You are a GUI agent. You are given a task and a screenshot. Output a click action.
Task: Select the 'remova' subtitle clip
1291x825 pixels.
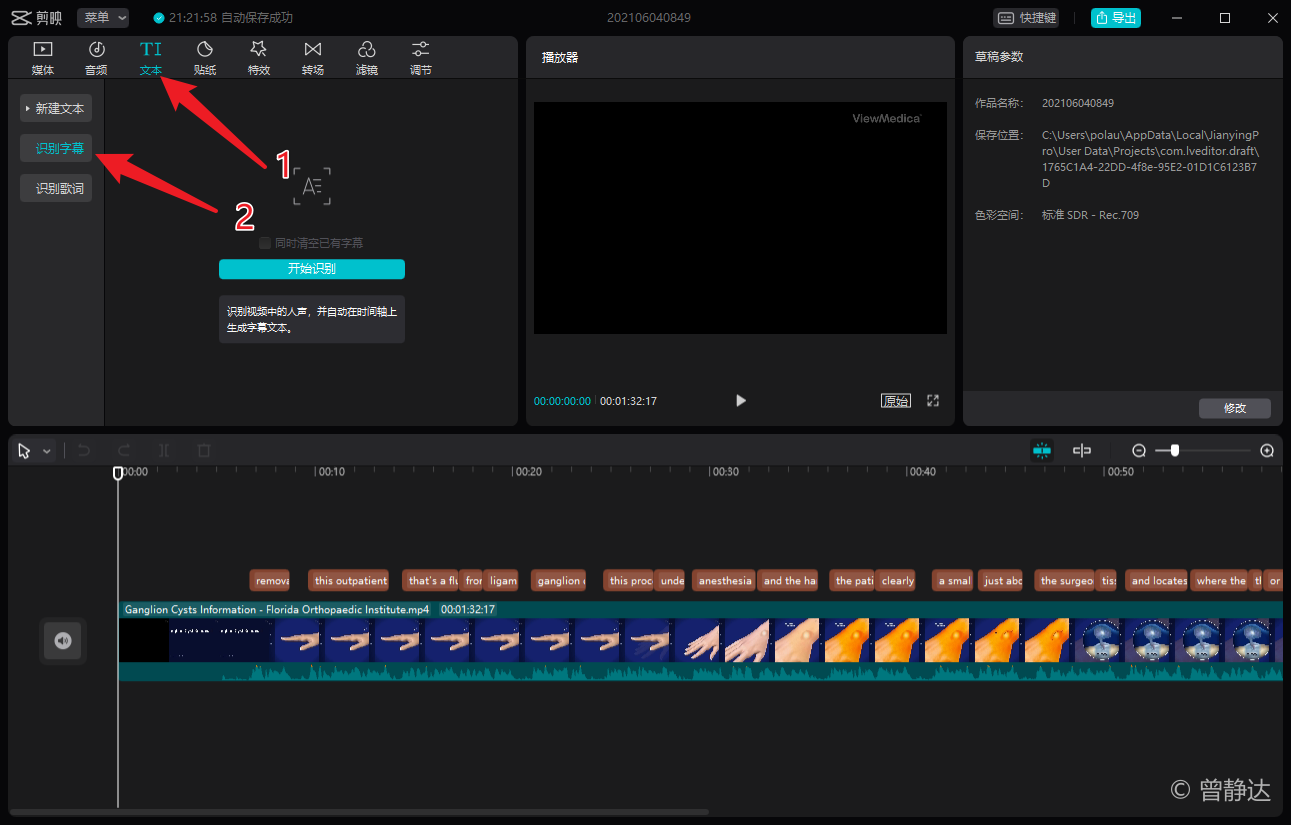[270, 581]
